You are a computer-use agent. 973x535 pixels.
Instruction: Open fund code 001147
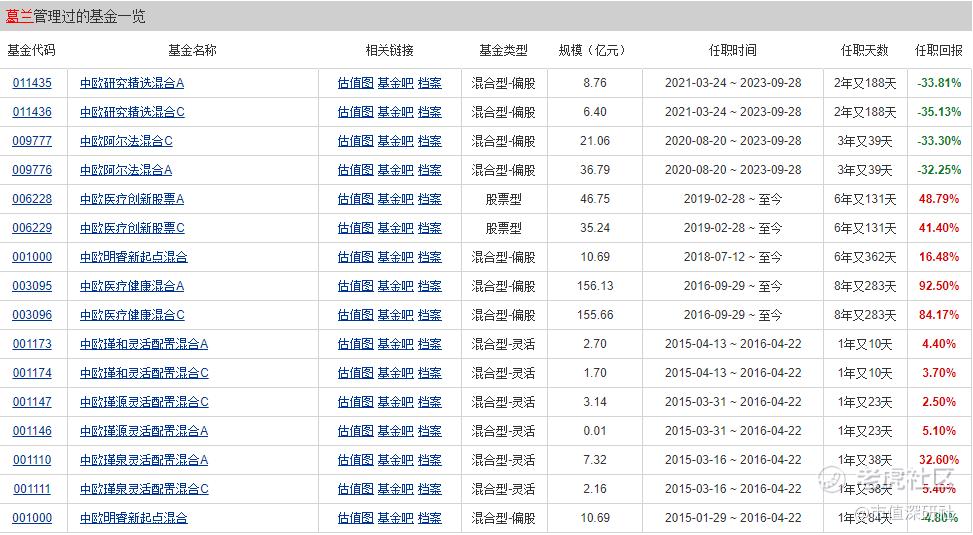point(32,402)
